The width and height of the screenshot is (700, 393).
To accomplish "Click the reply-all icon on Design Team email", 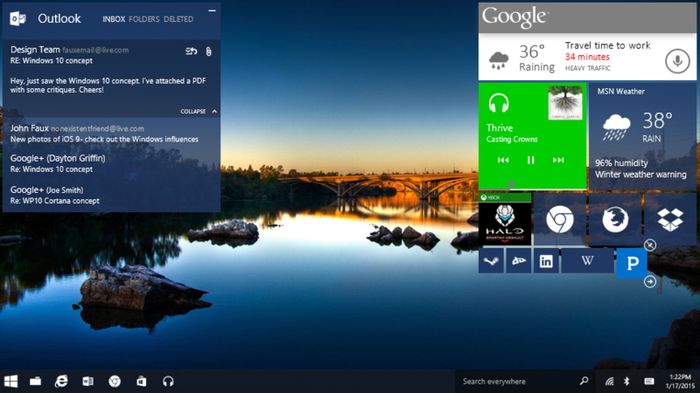I will (191, 51).
